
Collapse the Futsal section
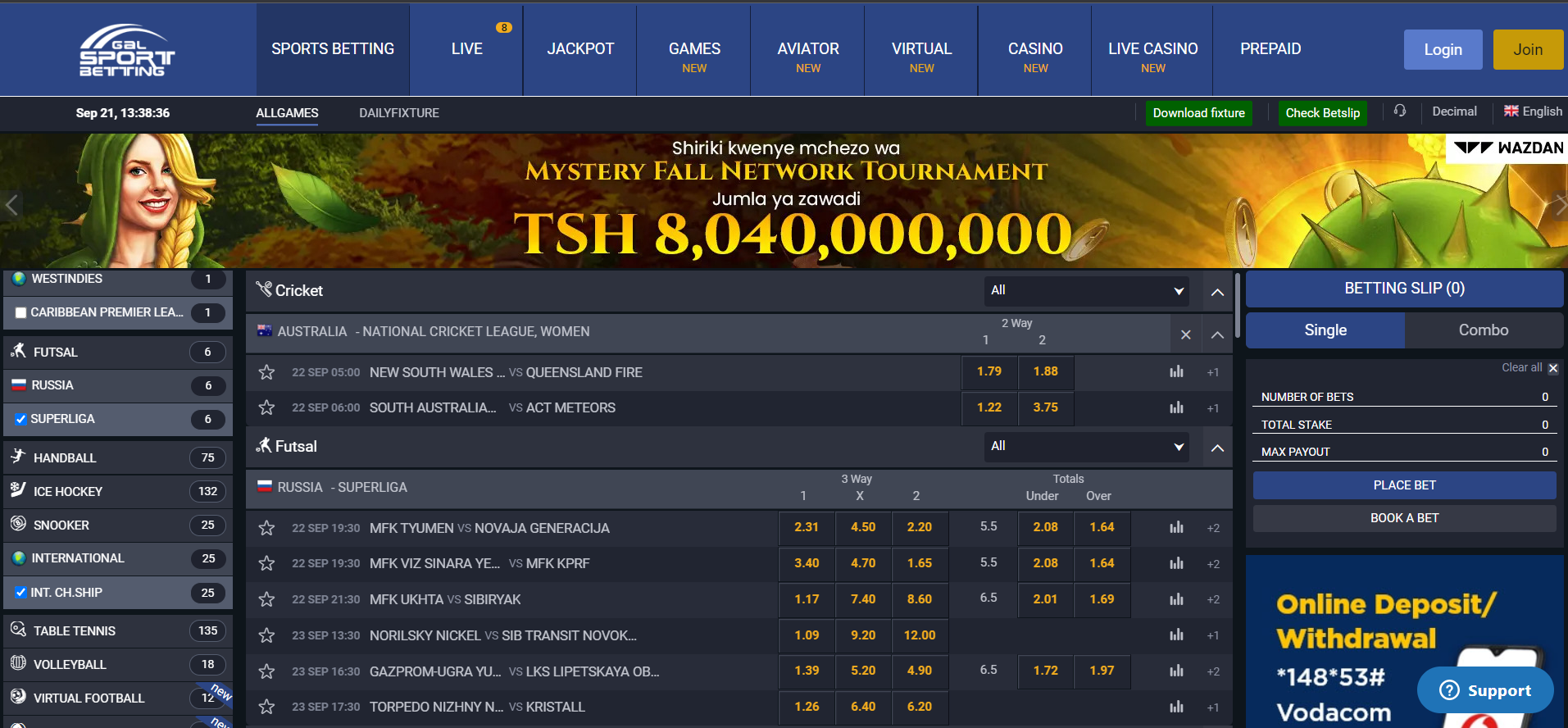coord(1218,448)
